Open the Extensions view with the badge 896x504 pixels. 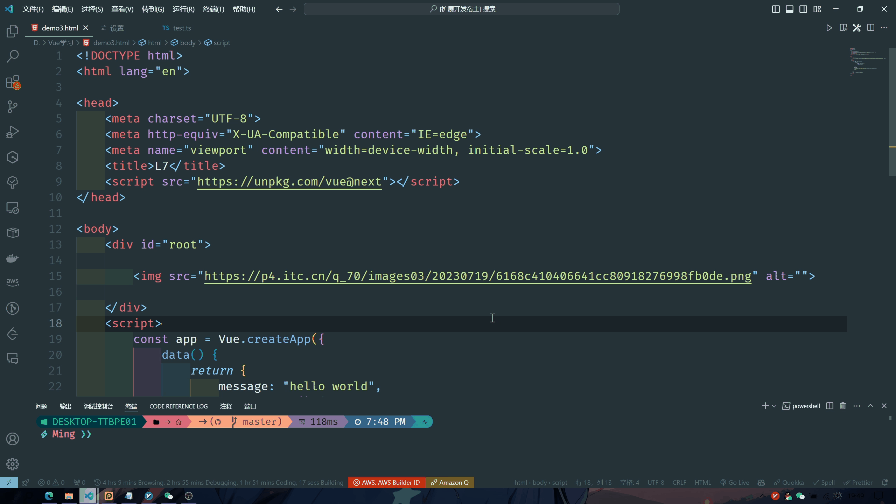point(13,82)
